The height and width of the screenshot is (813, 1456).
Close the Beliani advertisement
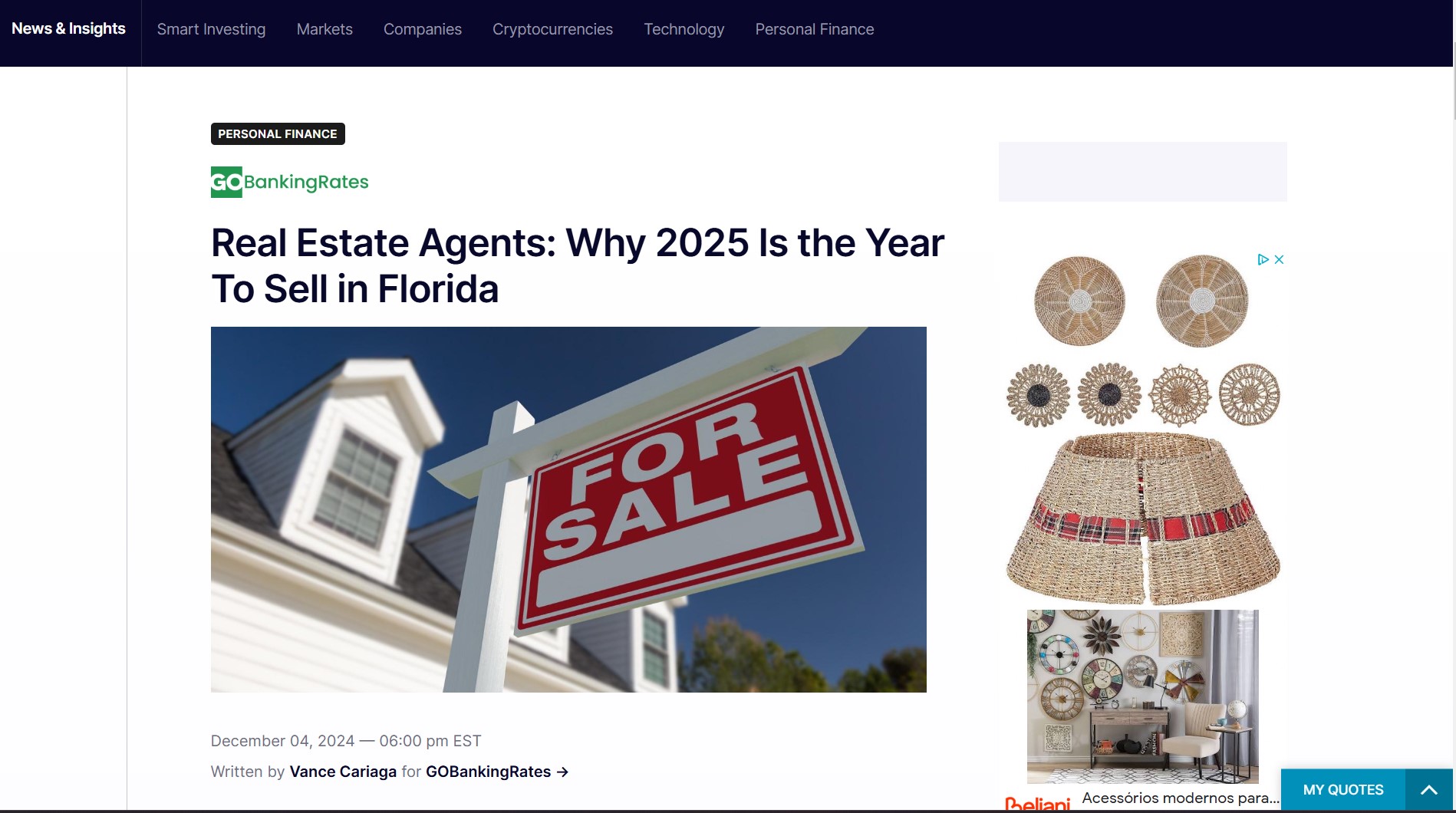coord(1279,260)
